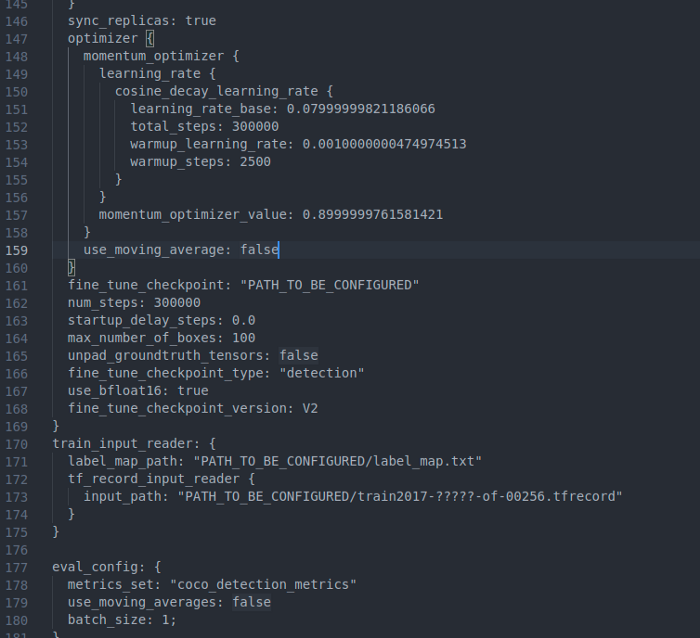Click the 'true' value of use_bfloat16
The height and width of the screenshot is (638, 700).
pyautogui.click(x=193, y=391)
